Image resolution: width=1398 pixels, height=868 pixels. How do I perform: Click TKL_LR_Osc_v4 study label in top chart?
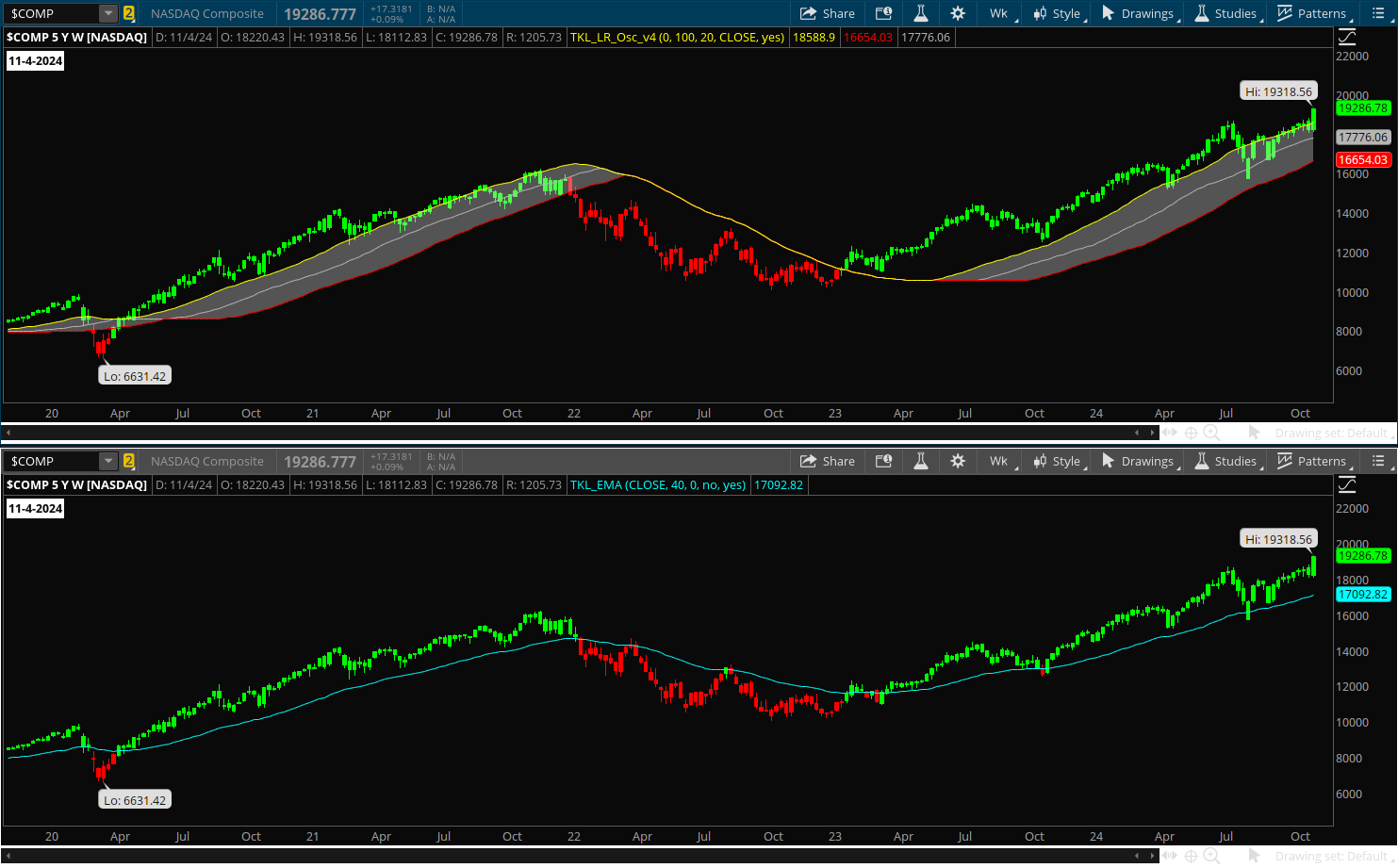pos(678,37)
